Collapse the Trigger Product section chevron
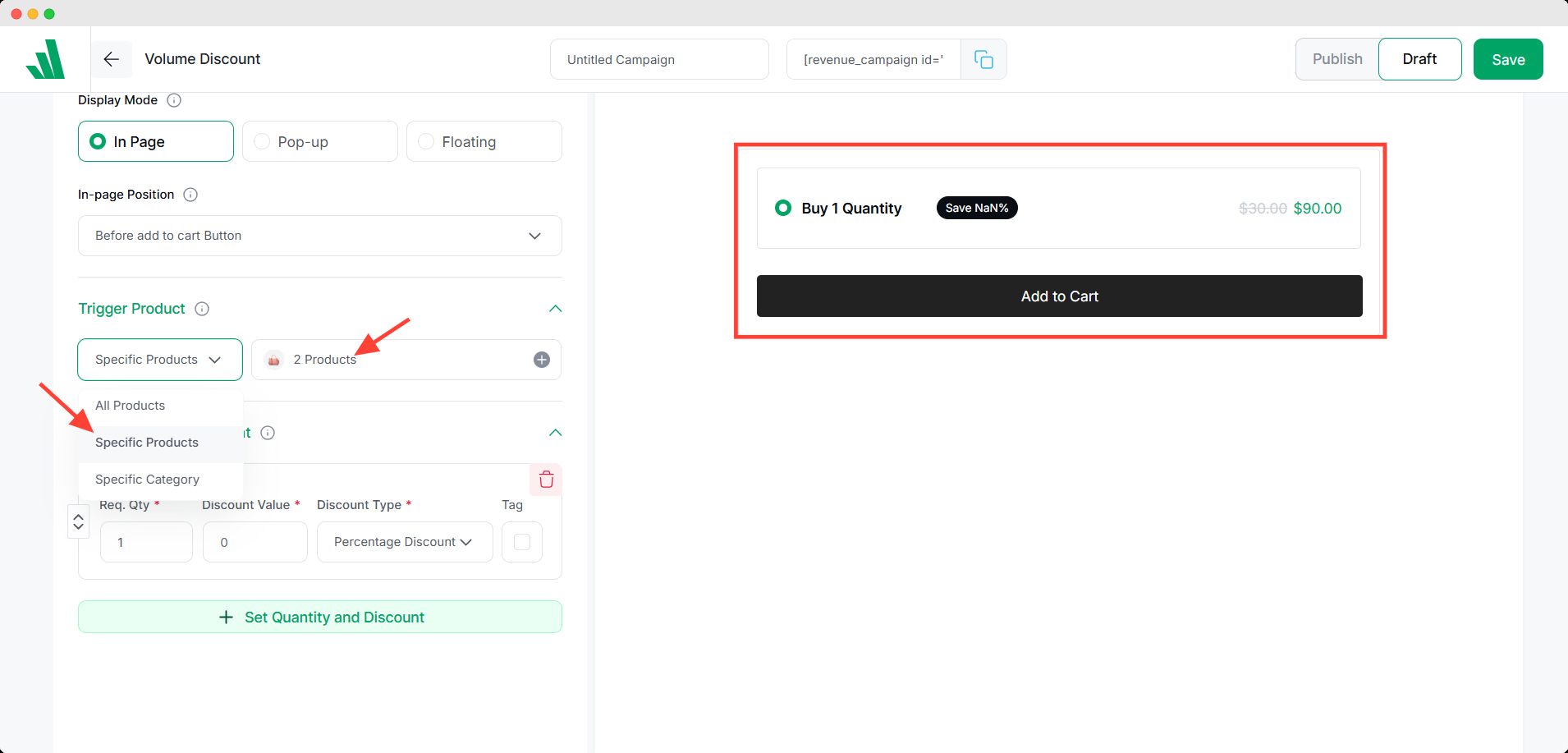The width and height of the screenshot is (1568, 753). 555,309
